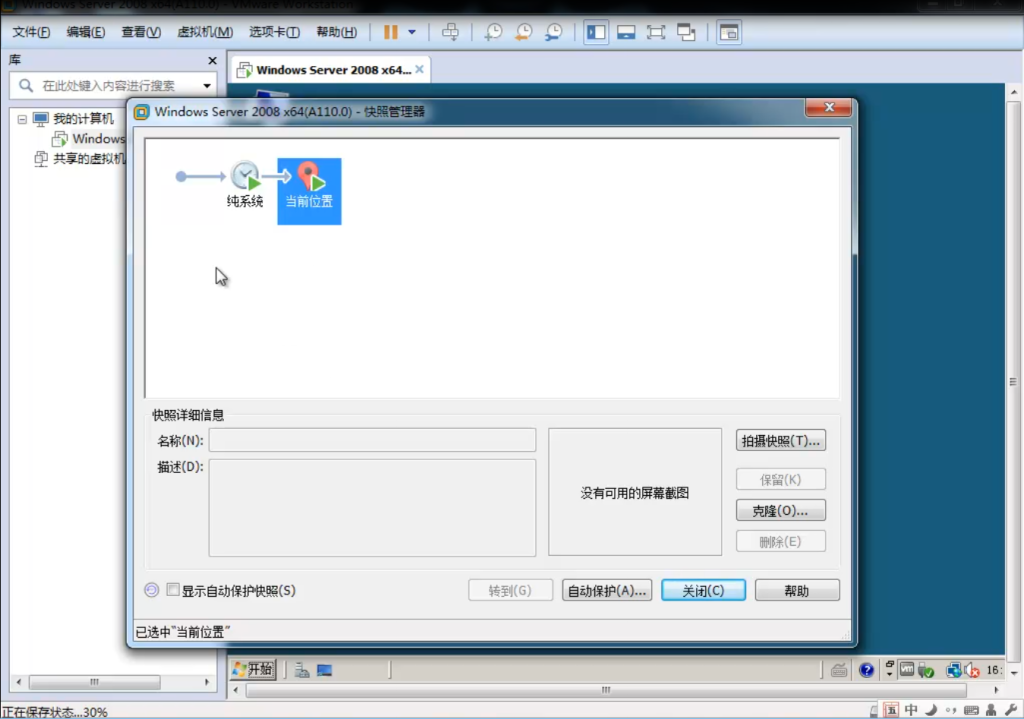Open the 文件(F) menu
The width and height of the screenshot is (1024, 719).
click(x=31, y=32)
